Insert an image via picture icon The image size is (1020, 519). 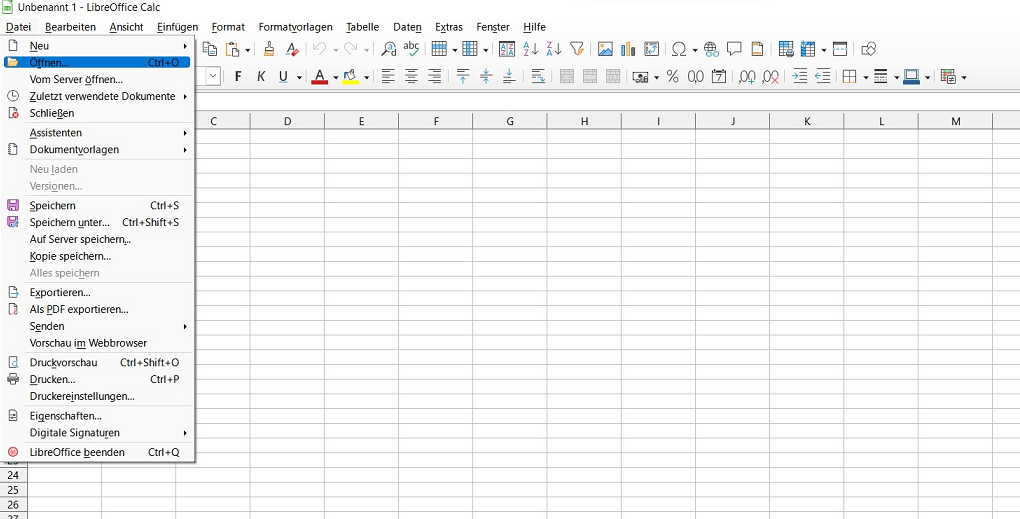pyautogui.click(x=605, y=49)
